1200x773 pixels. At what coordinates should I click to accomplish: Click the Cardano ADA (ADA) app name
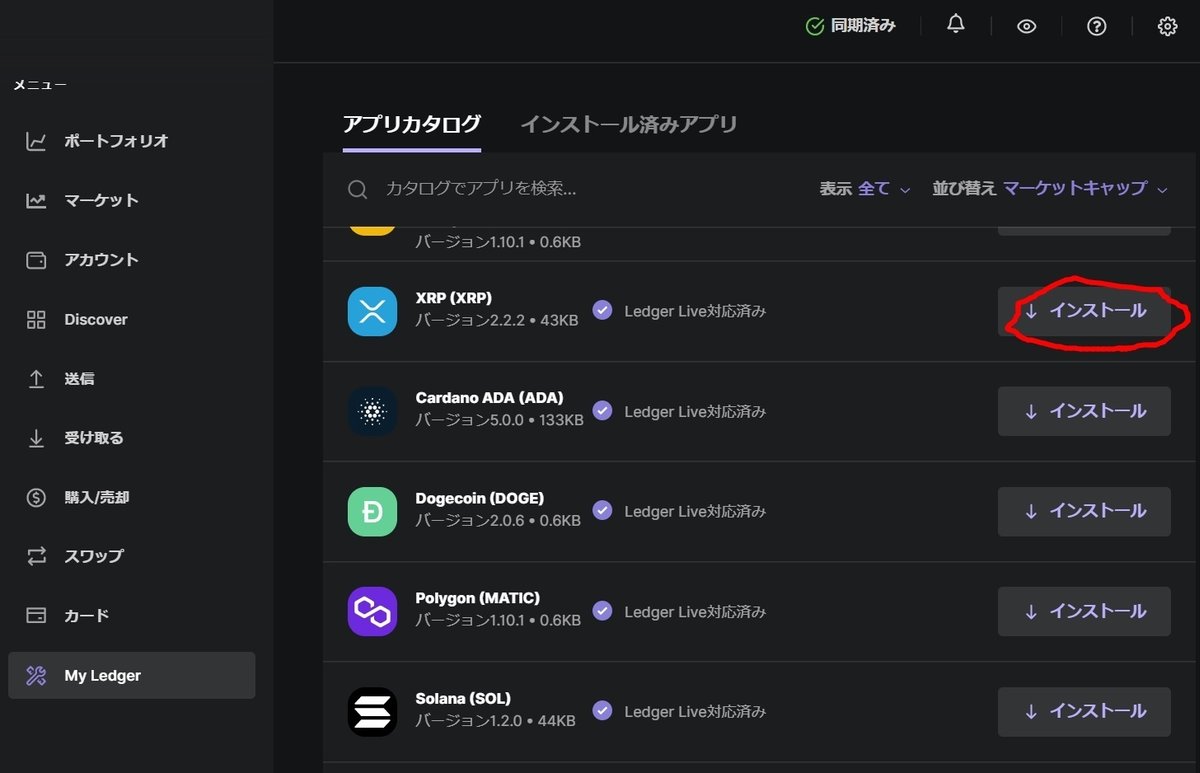489,398
